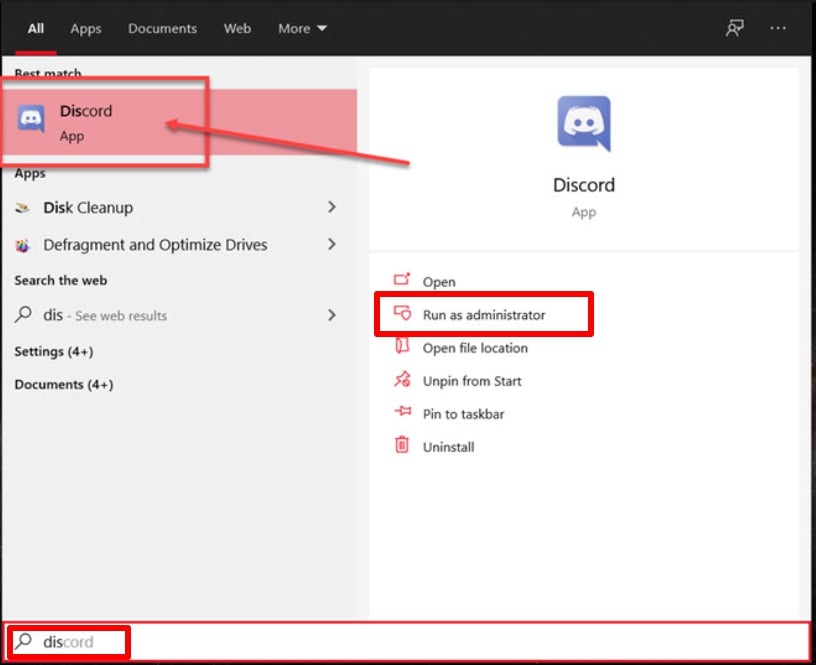This screenshot has height=665, width=816.
Task: Click the 'Apps' section heading
Action: click(30, 173)
